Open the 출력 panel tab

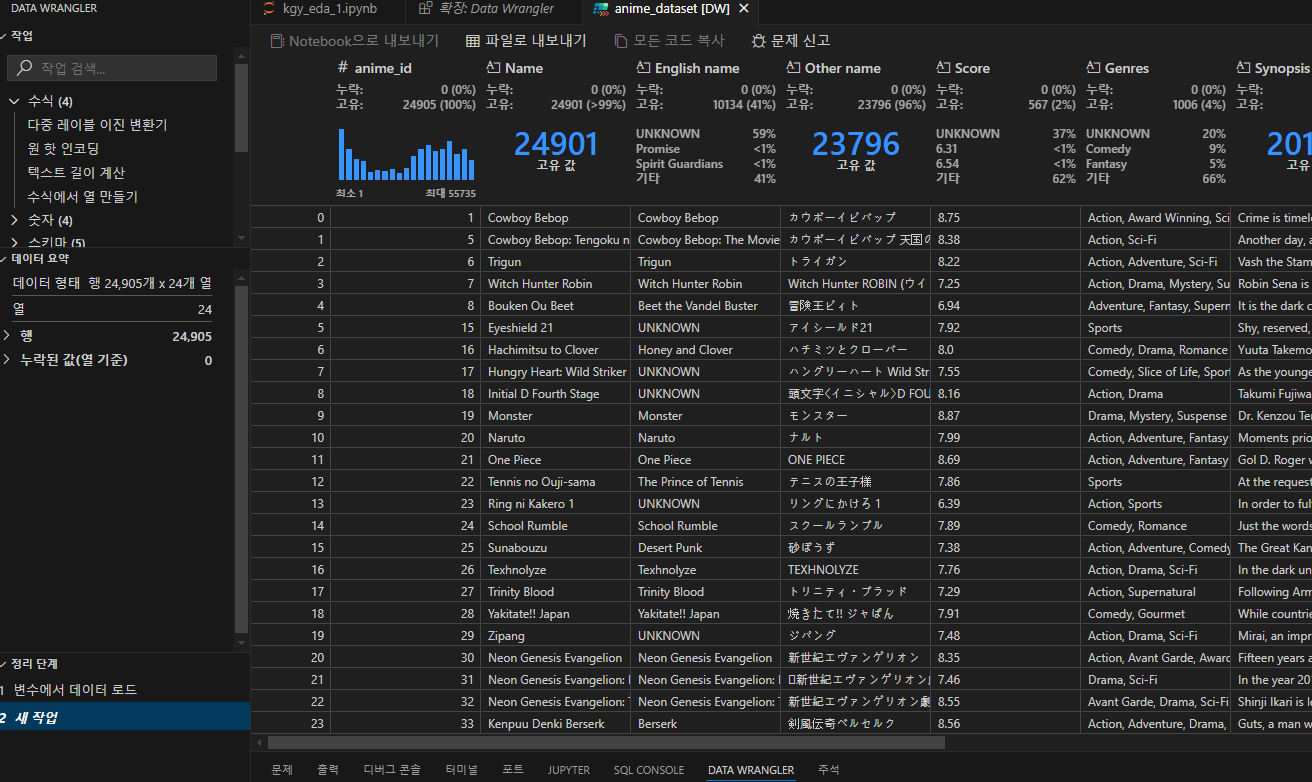(x=328, y=770)
